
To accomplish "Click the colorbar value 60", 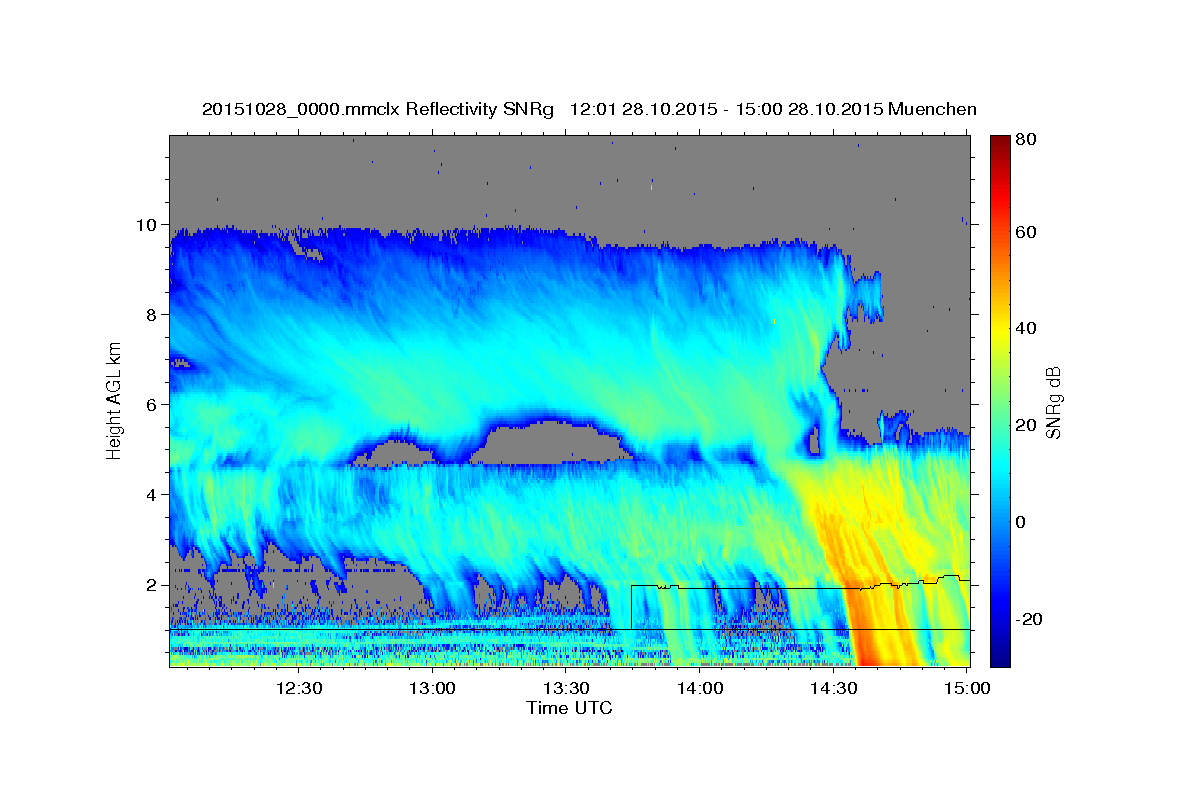I will click(x=1025, y=232).
